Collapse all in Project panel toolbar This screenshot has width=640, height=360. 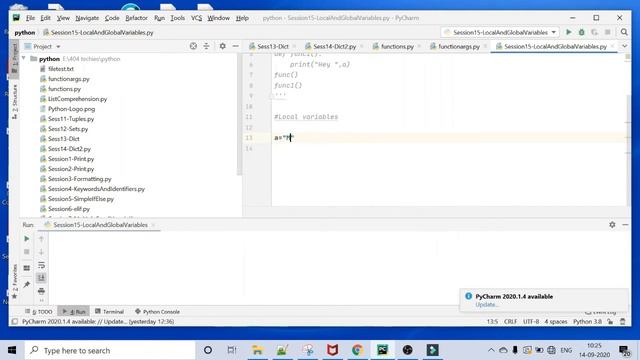(206, 46)
